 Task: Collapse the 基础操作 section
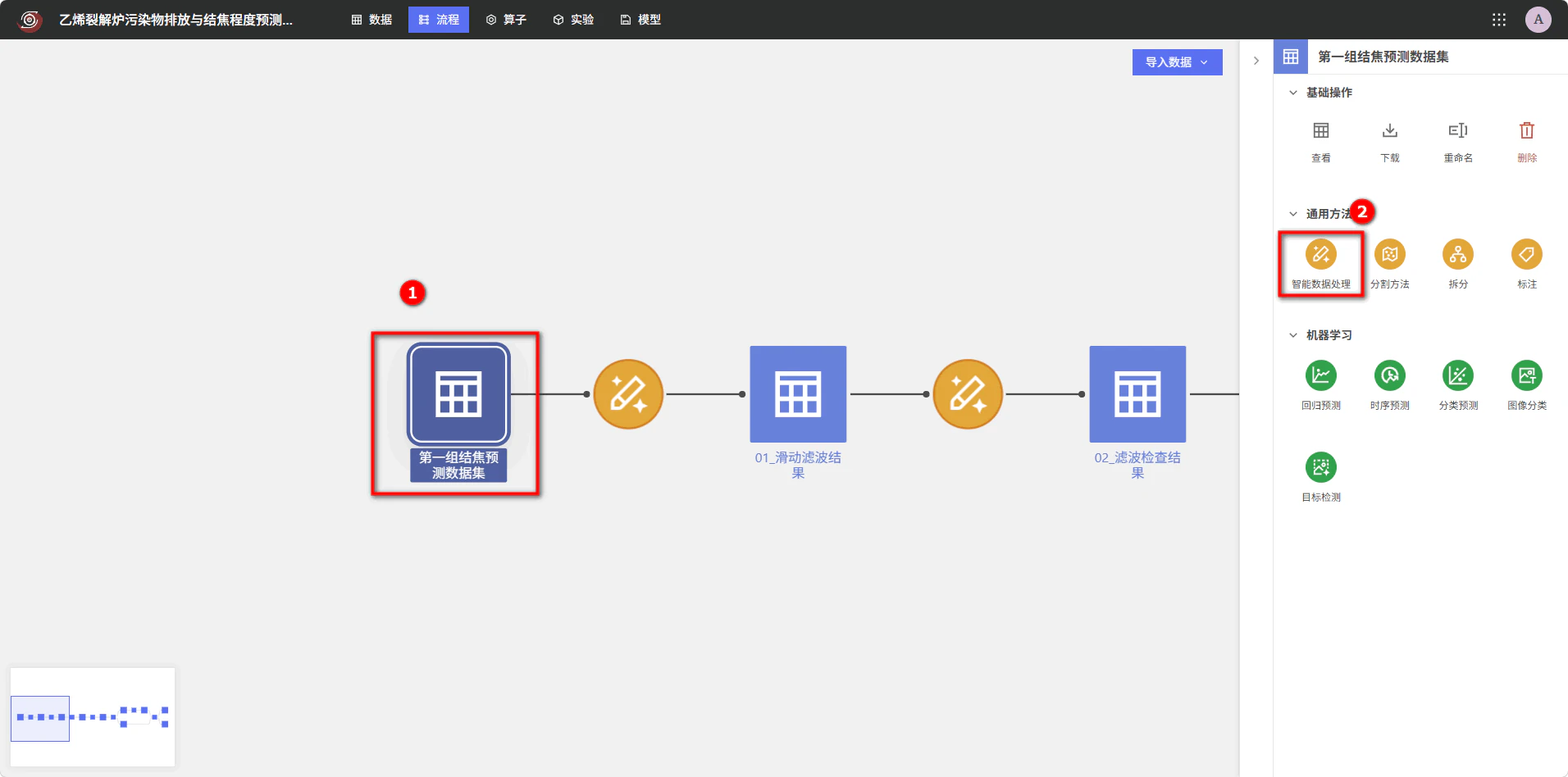pyautogui.click(x=1292, y=93)
